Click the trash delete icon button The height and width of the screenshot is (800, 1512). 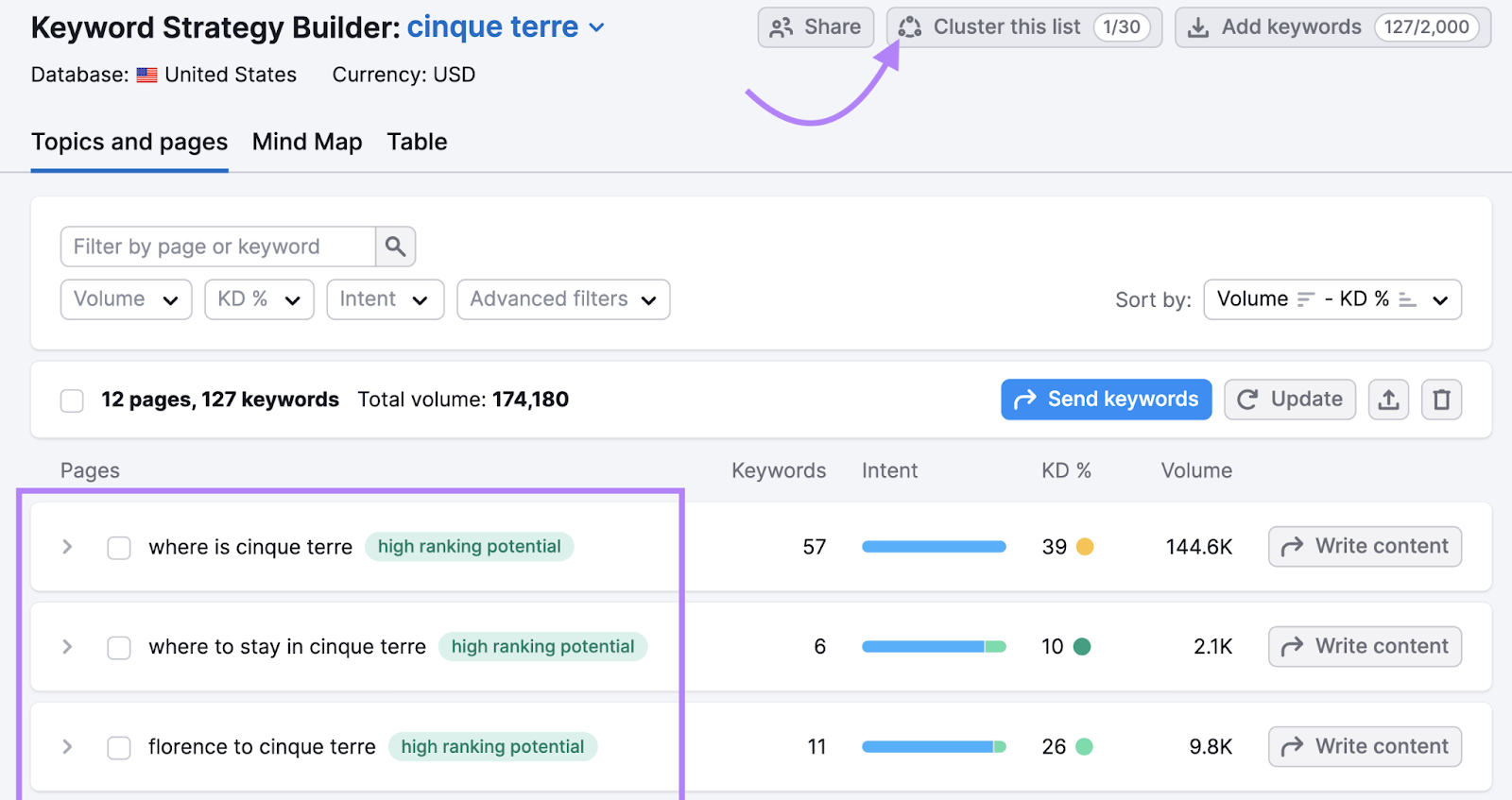(1441, 400)
